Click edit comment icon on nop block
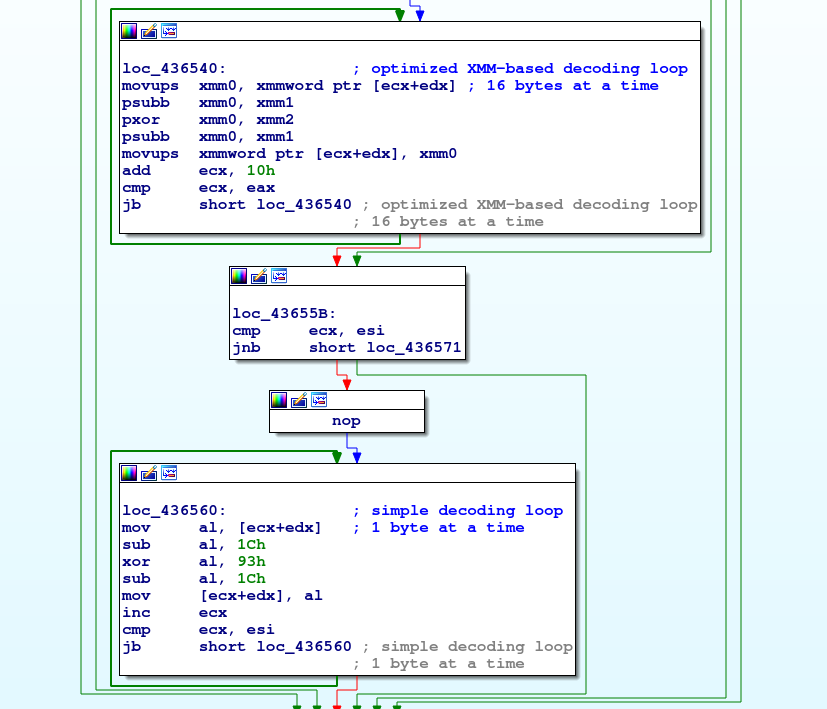 (299, 400)
